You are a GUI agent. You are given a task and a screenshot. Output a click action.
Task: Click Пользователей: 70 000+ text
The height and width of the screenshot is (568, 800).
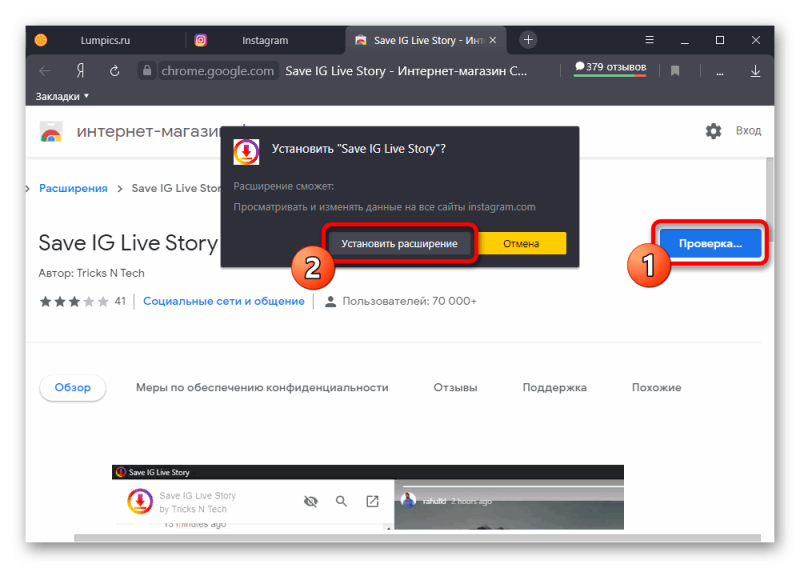pos(409,302)
